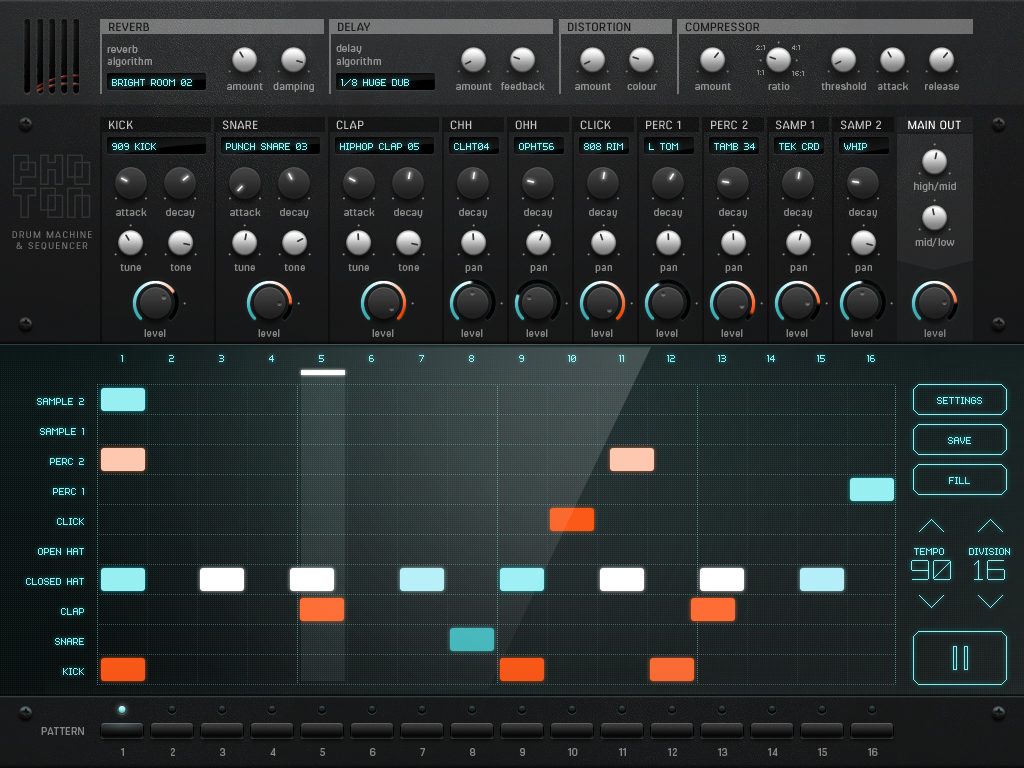
Task: Click the compressor attack knob
Action: [x=892, y=60]
